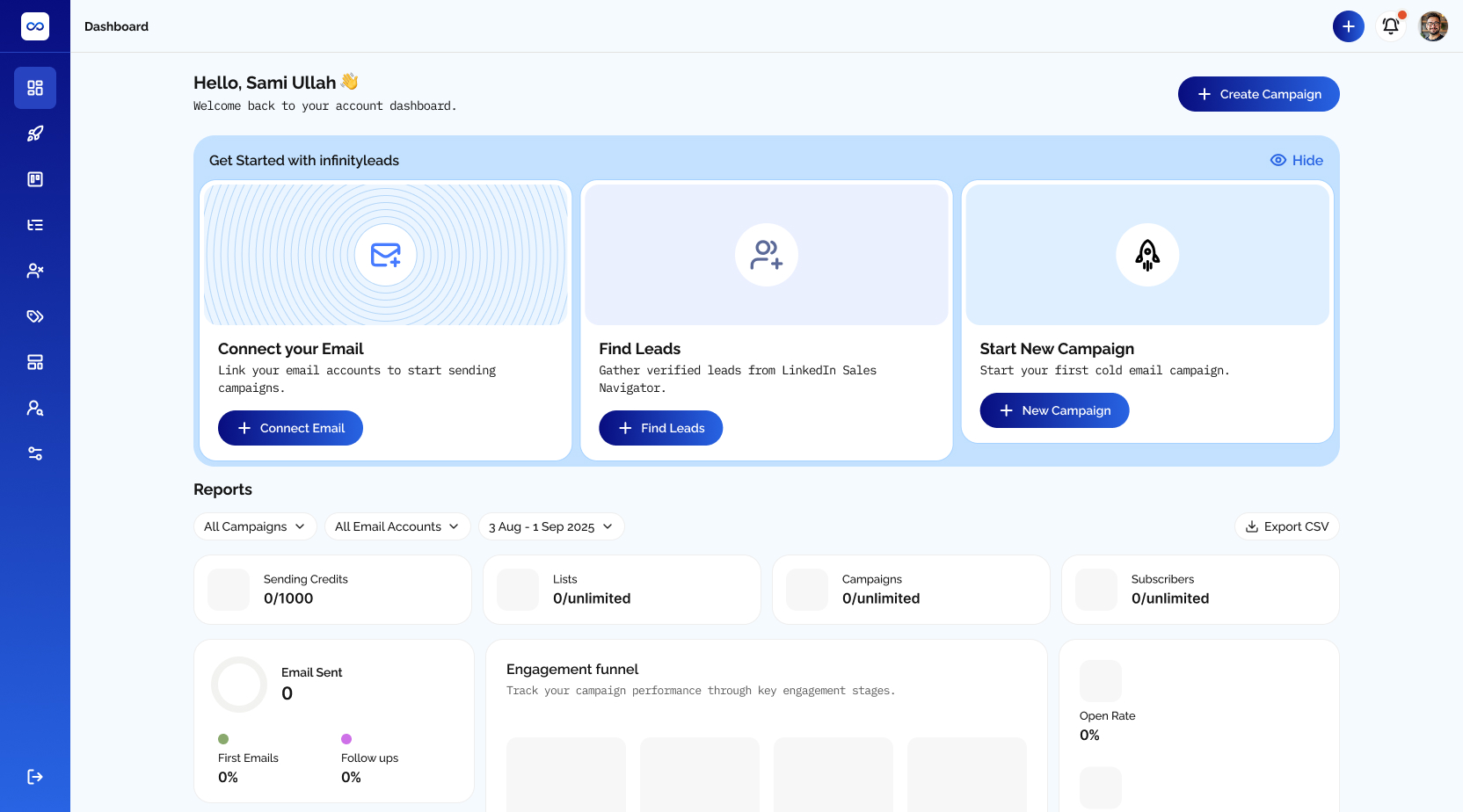Image resolution: width=1463 pixels, height=812 pixels.
Task: Click the logout icon in sidebar
Action: [35, 777]
